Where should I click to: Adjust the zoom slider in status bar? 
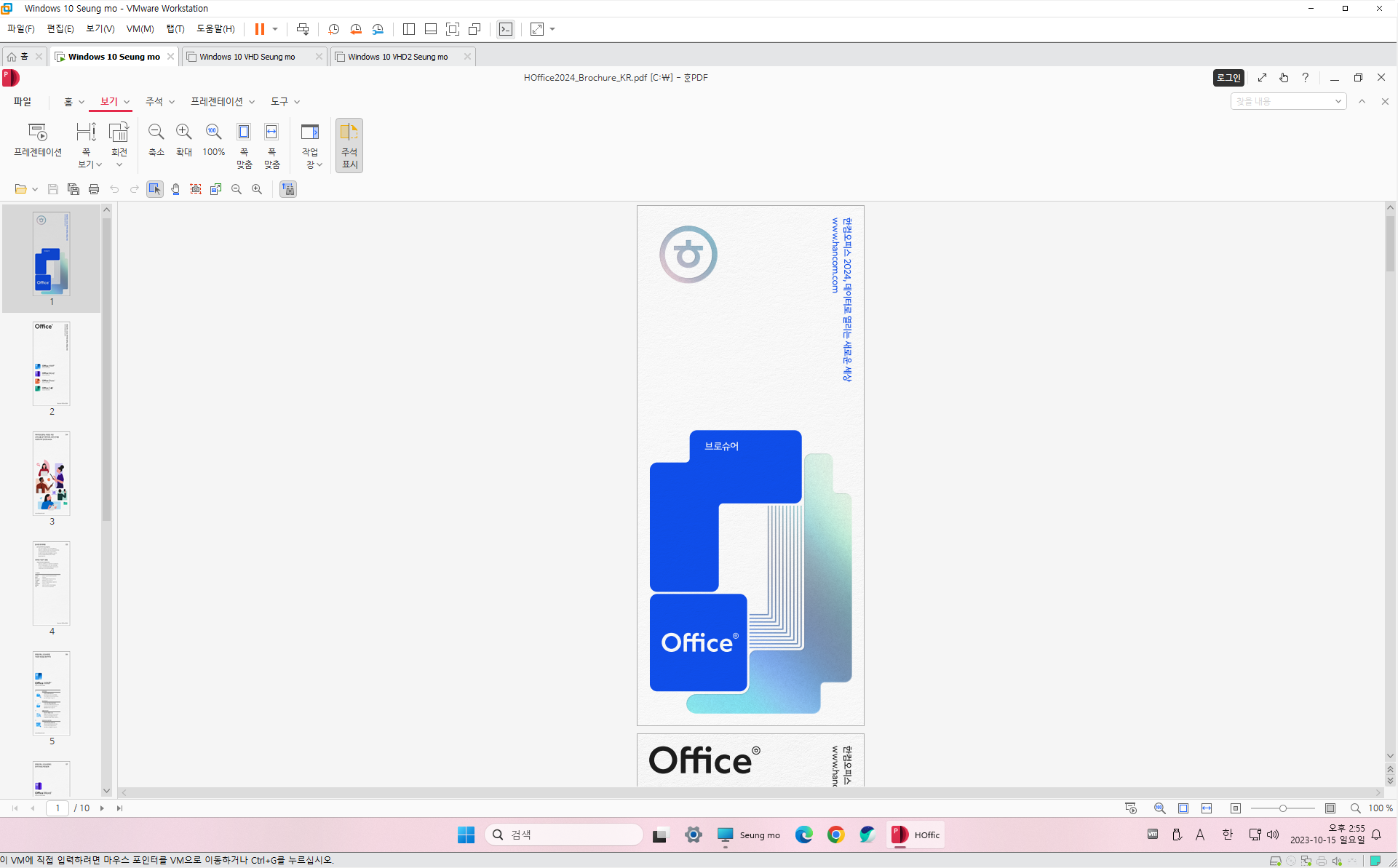[1283, 808]
